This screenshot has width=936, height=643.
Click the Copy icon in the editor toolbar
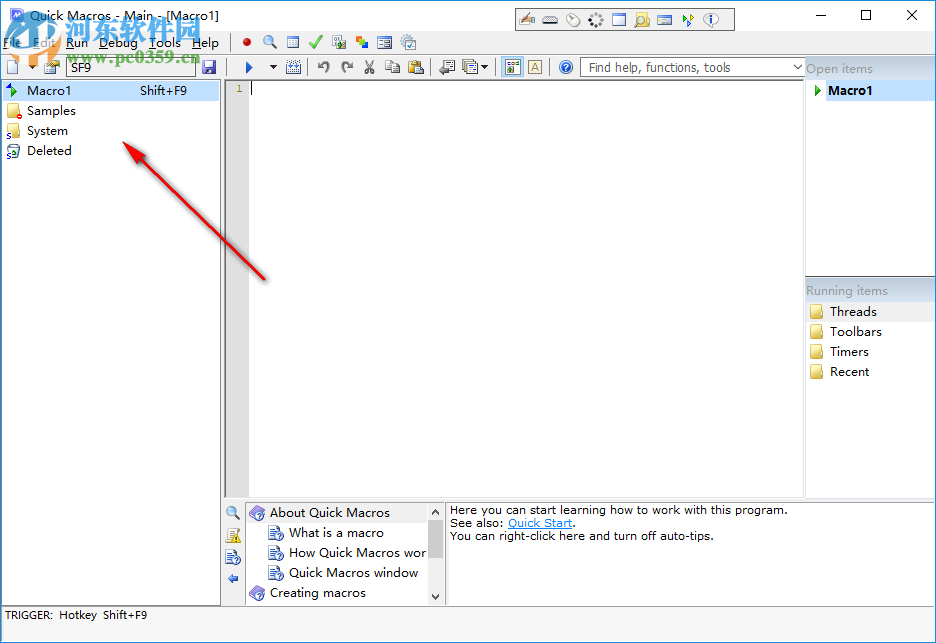(x=392, y=67)
